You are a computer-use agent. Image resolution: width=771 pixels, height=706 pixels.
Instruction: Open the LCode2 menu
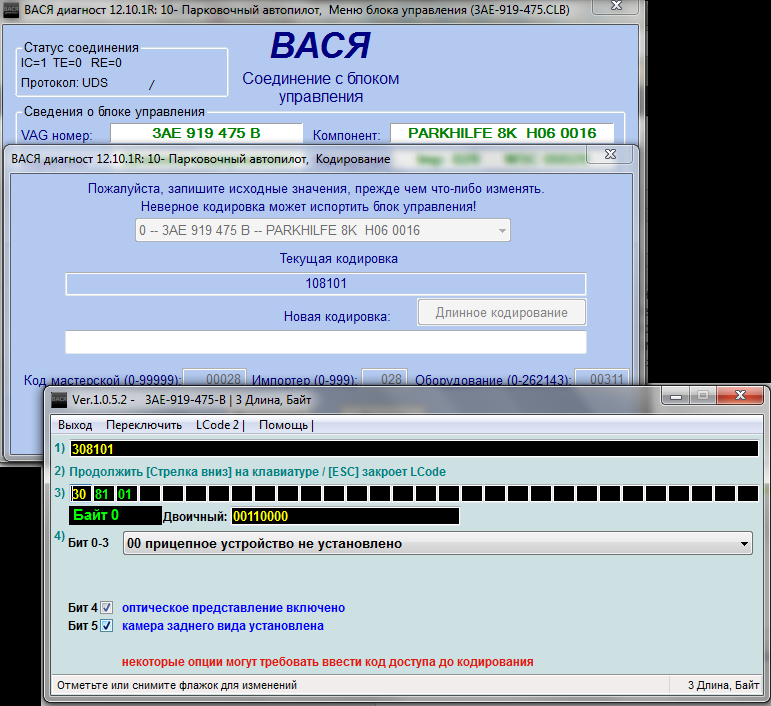click(220, 425)
